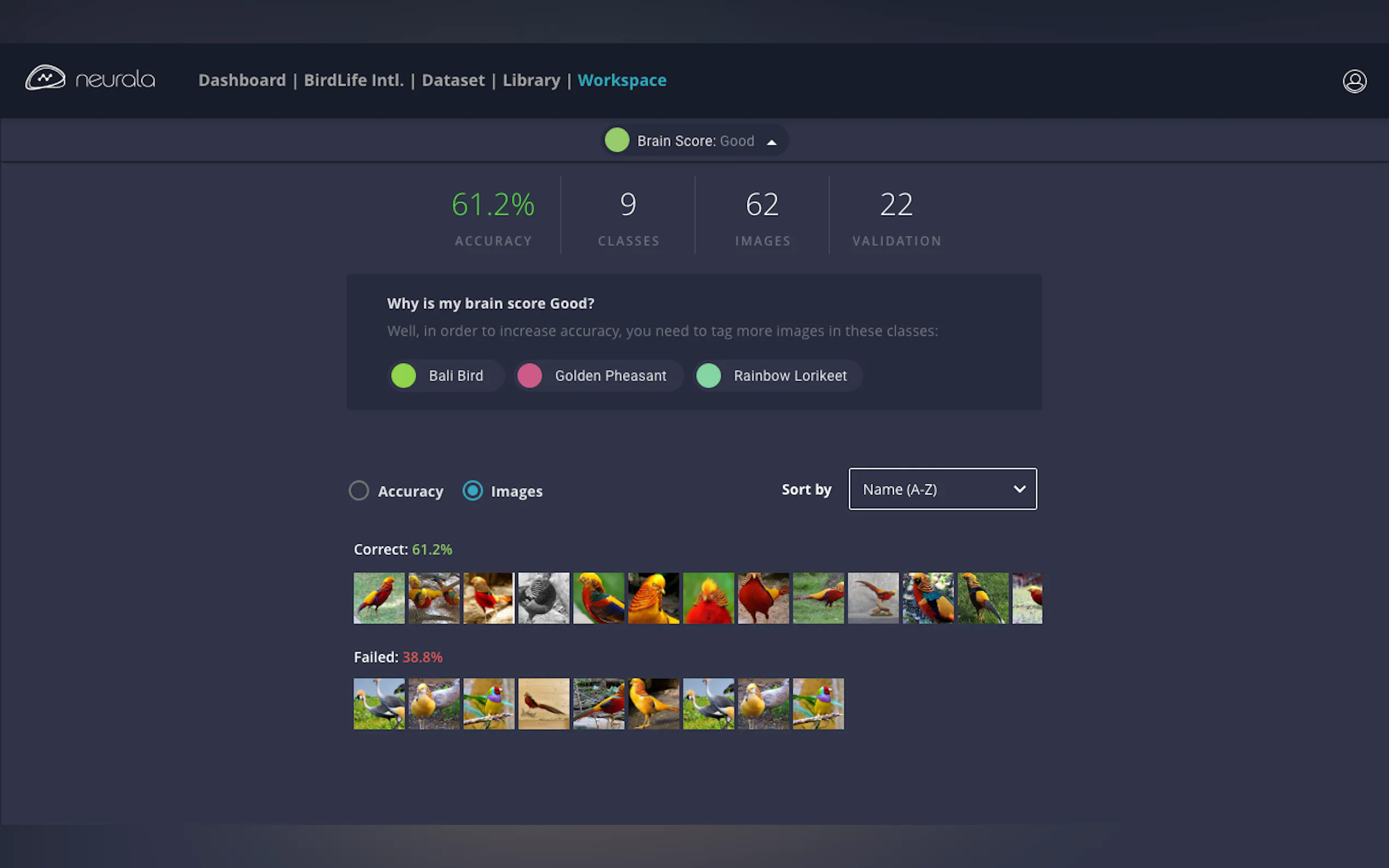Go to the Dashboard menu item
Viewport: 1389px width, 868px height.
coord(242,80)
